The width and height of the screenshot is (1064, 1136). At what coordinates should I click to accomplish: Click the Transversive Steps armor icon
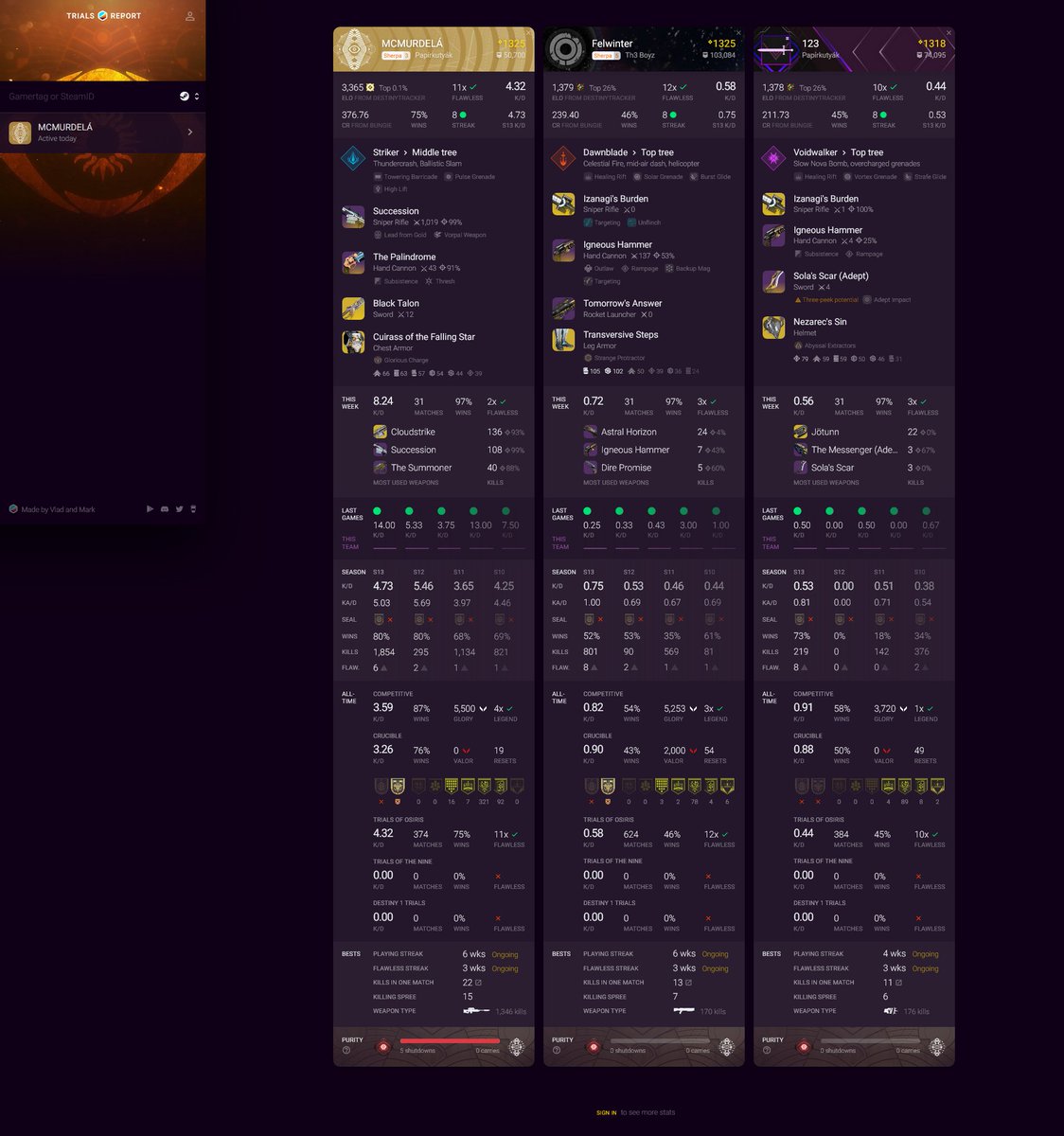(563, 340)
